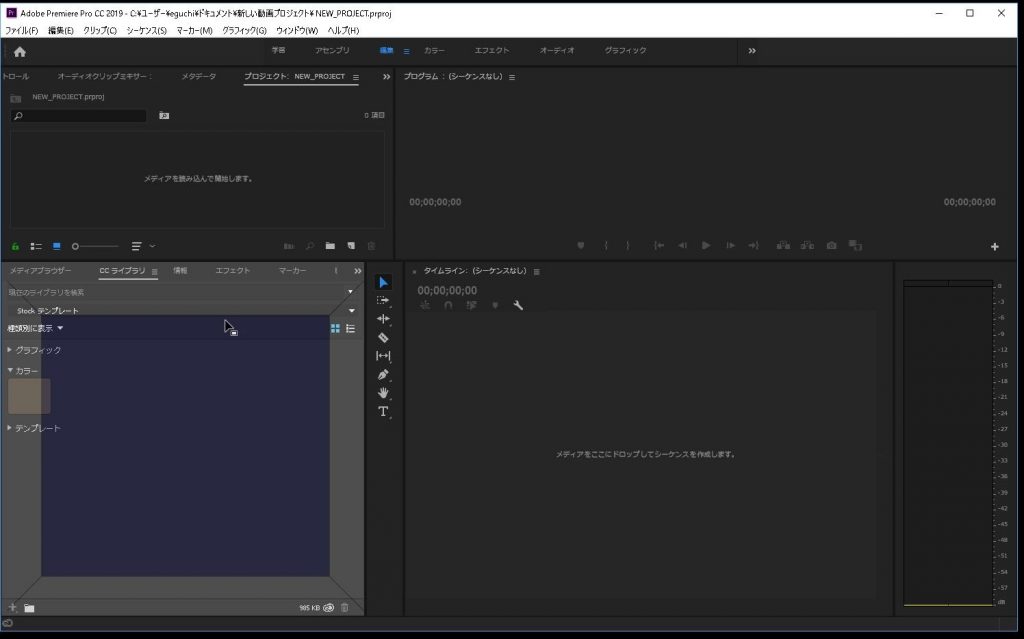Click the color swatch under カラー
The image size is (1024, 639).
click(x=29, y=396)
